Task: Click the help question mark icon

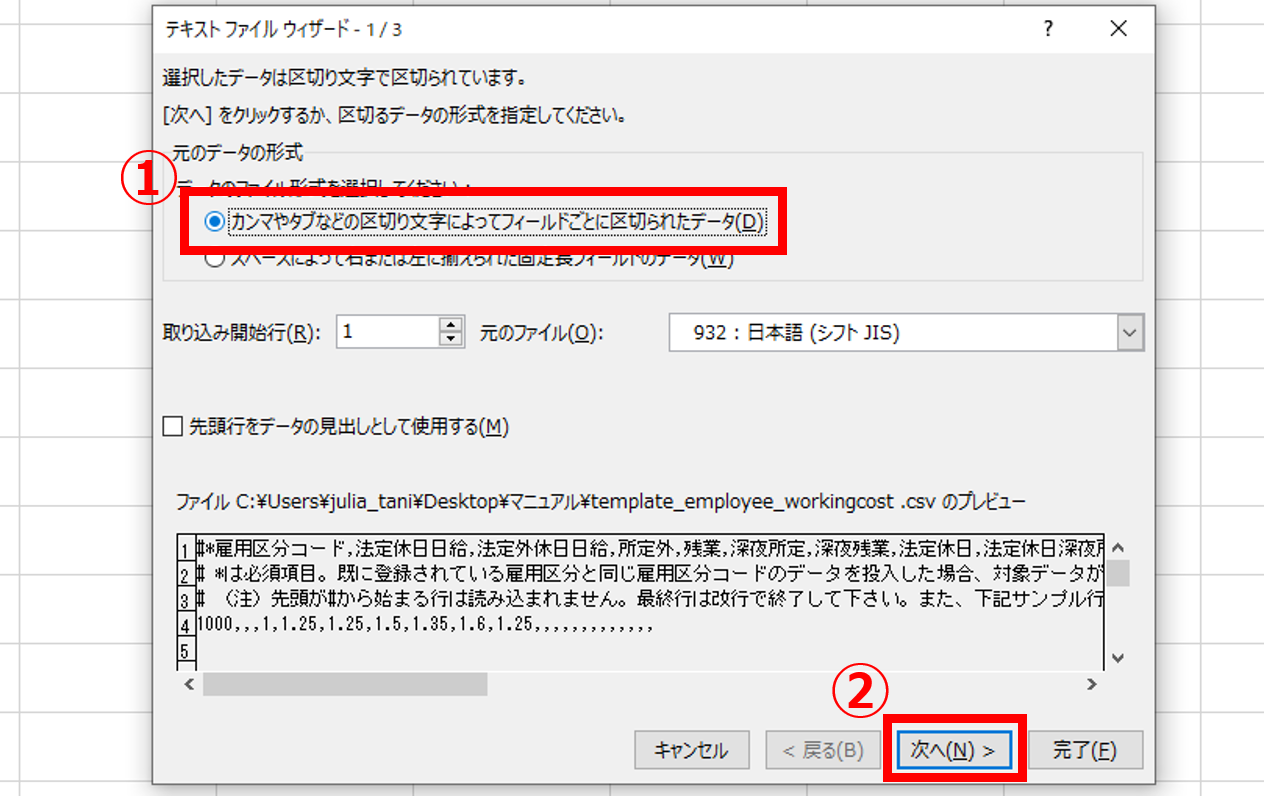Action: point(1048,29)
